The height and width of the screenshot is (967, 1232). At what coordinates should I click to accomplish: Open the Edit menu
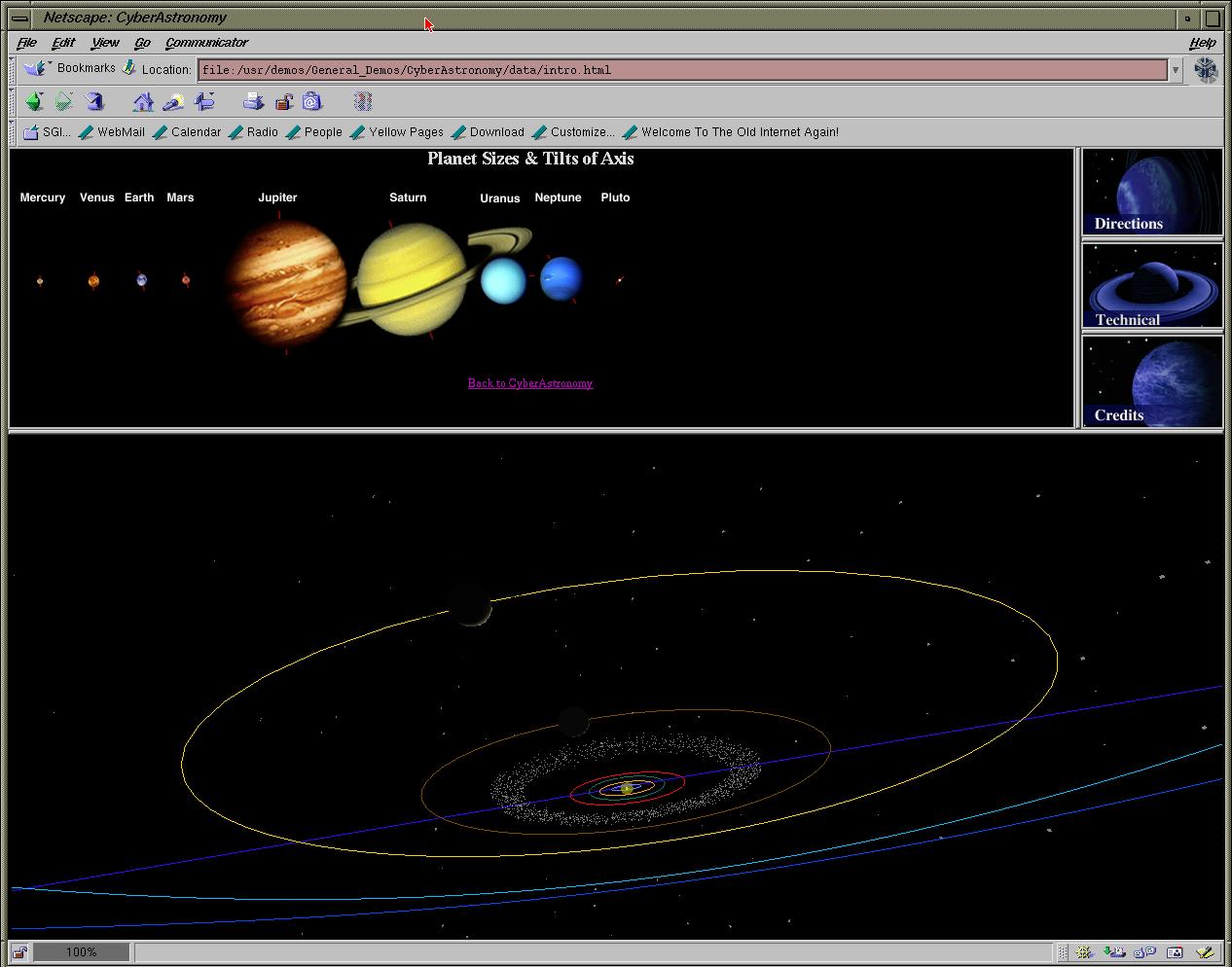pyautogui.click(x=63, y=43)
